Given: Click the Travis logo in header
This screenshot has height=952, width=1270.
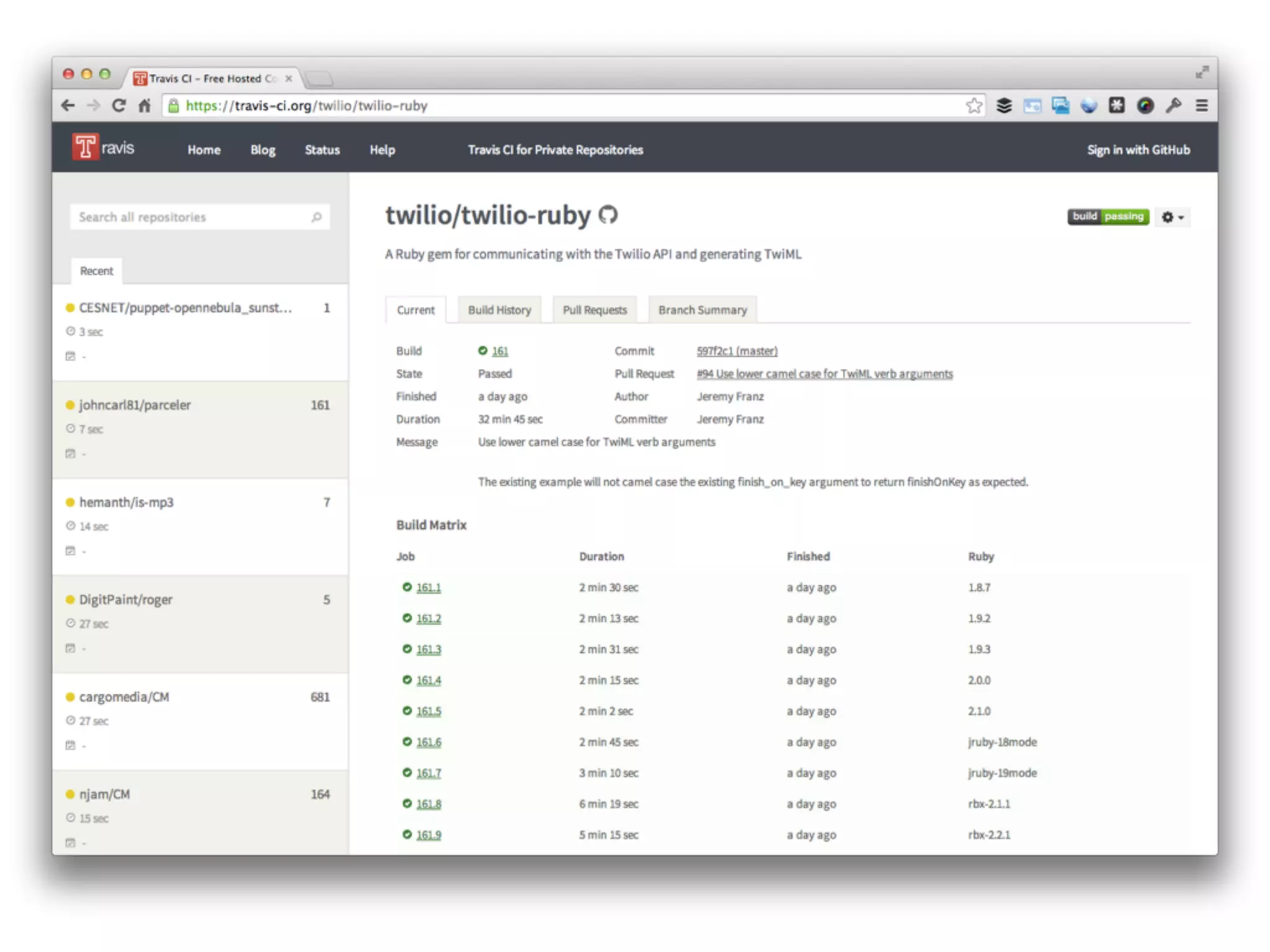Looking at the screenshot, I should coord(104,148).
